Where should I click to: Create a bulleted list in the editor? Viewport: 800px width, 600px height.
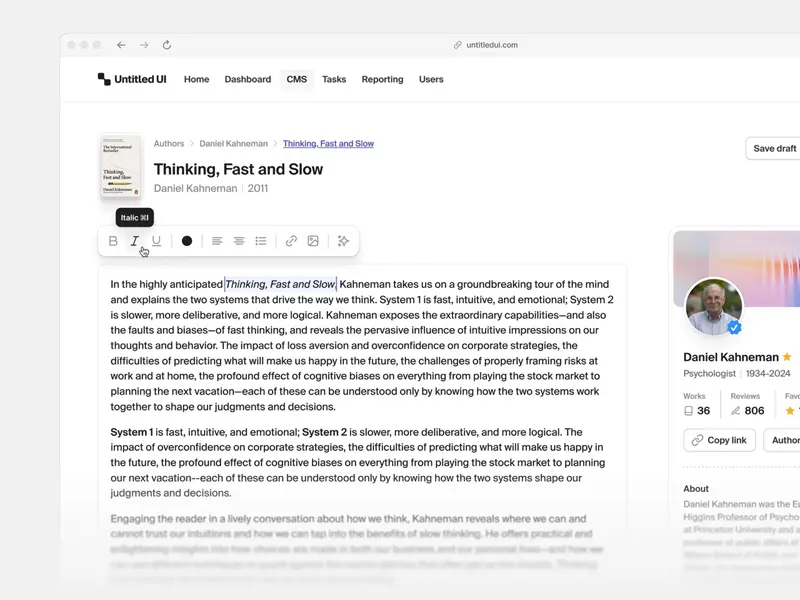point(260,240)
